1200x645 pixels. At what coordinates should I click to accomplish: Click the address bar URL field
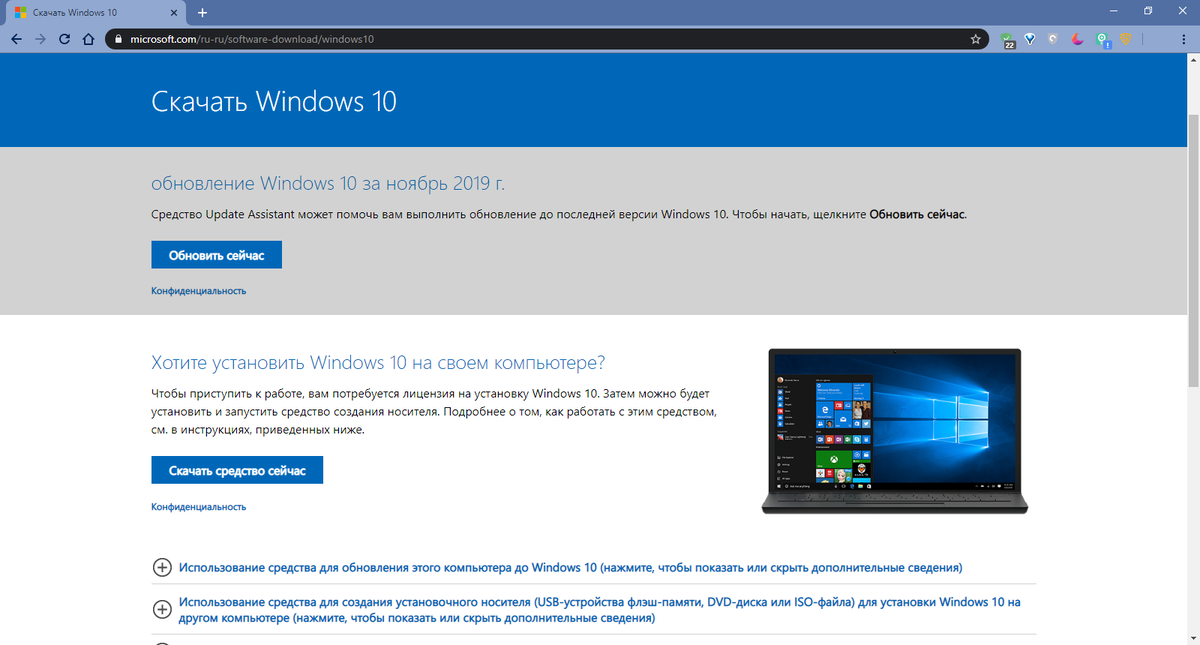(x=545, y=39)
